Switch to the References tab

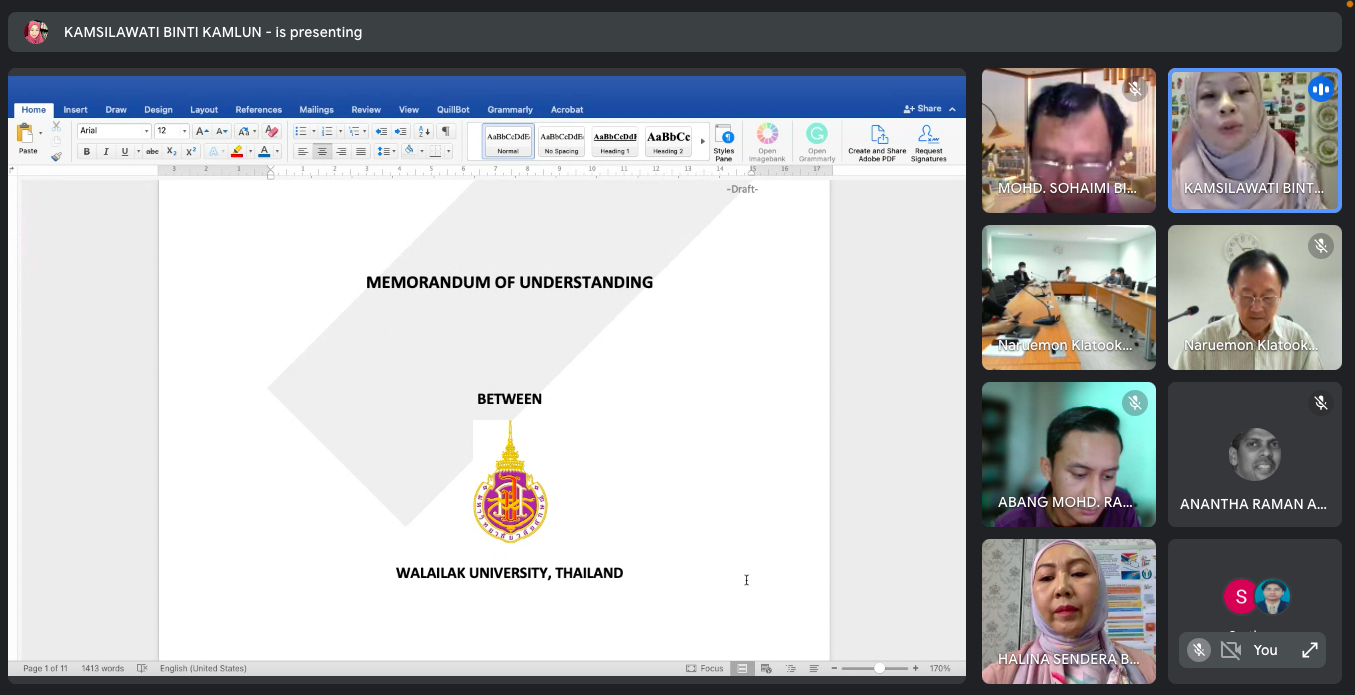[258, 110]
